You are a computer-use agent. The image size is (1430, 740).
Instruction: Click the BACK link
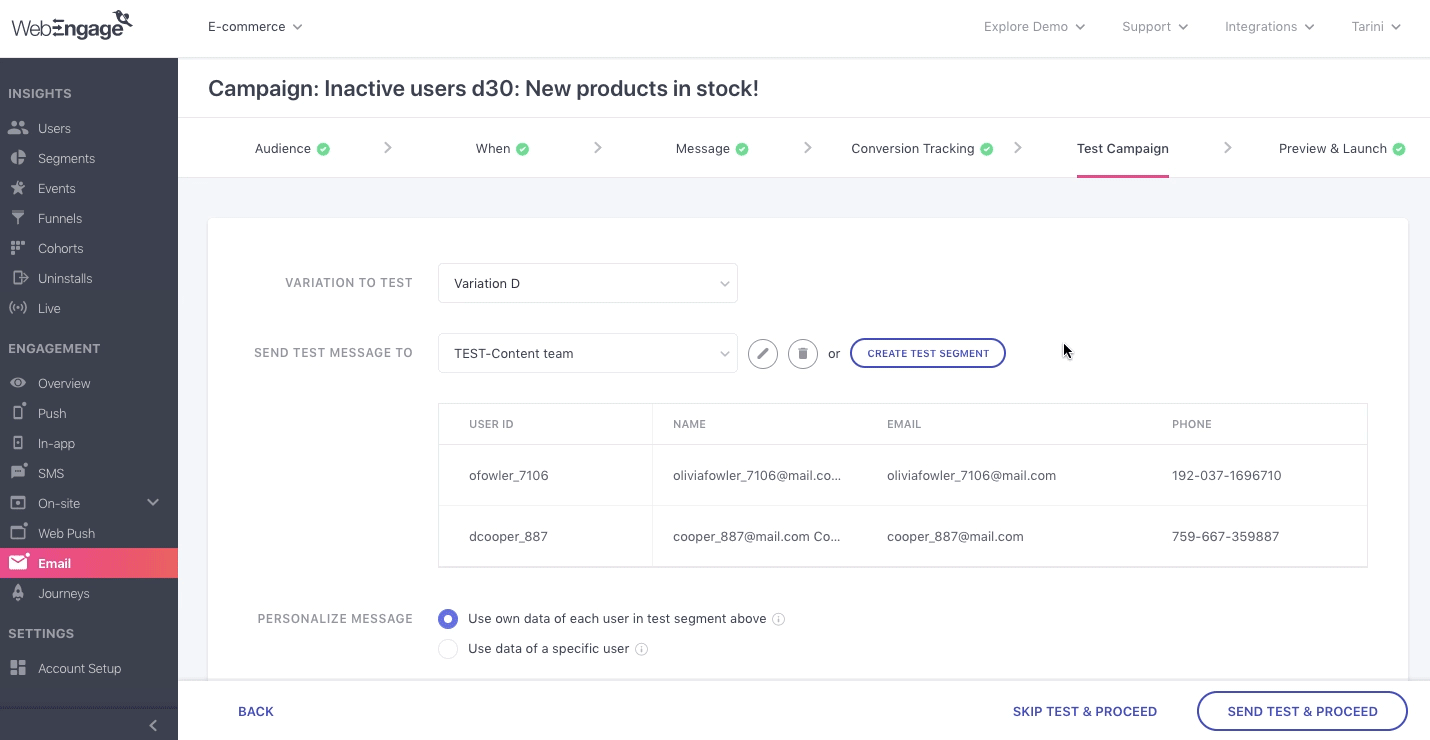pyautogui.click(x=256, y=712)
